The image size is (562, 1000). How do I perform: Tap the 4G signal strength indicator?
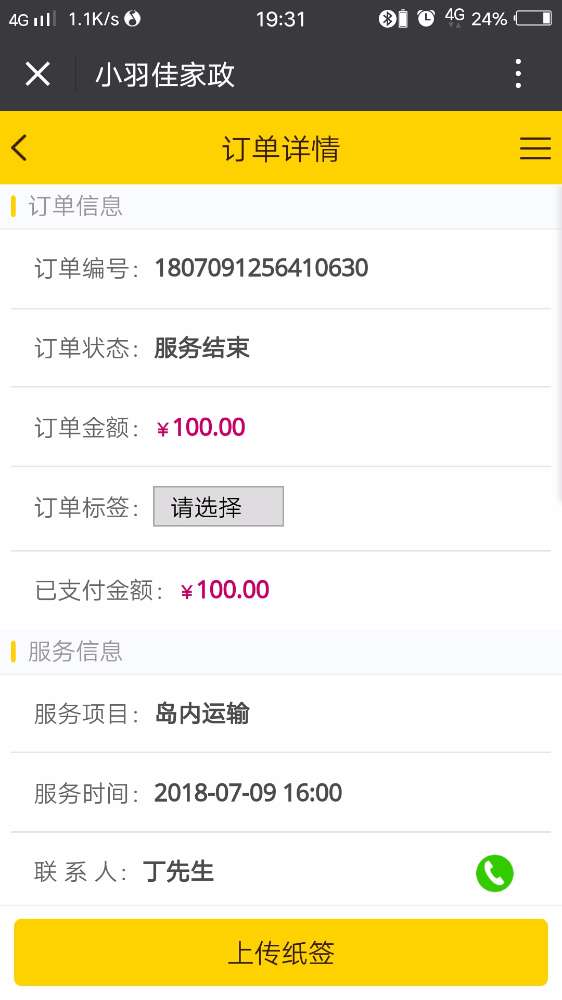point(30,19)
